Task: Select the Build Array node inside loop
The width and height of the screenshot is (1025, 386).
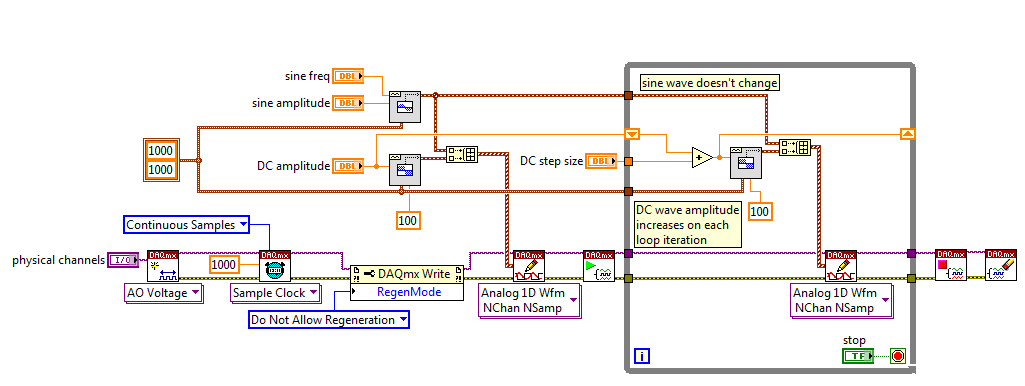Action: pos(796,147)
